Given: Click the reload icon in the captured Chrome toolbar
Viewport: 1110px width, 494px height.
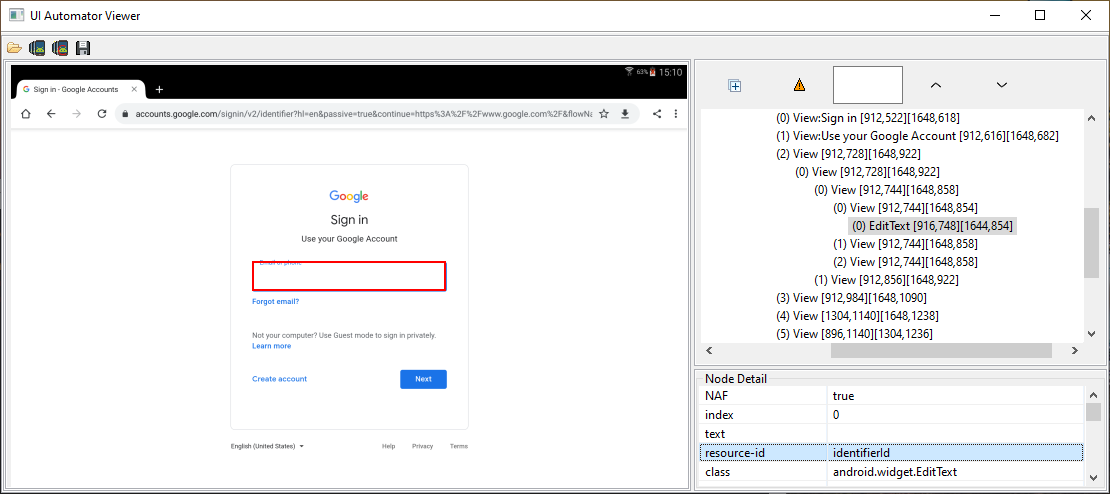Looking at the screenshot, I should [102, 113].
